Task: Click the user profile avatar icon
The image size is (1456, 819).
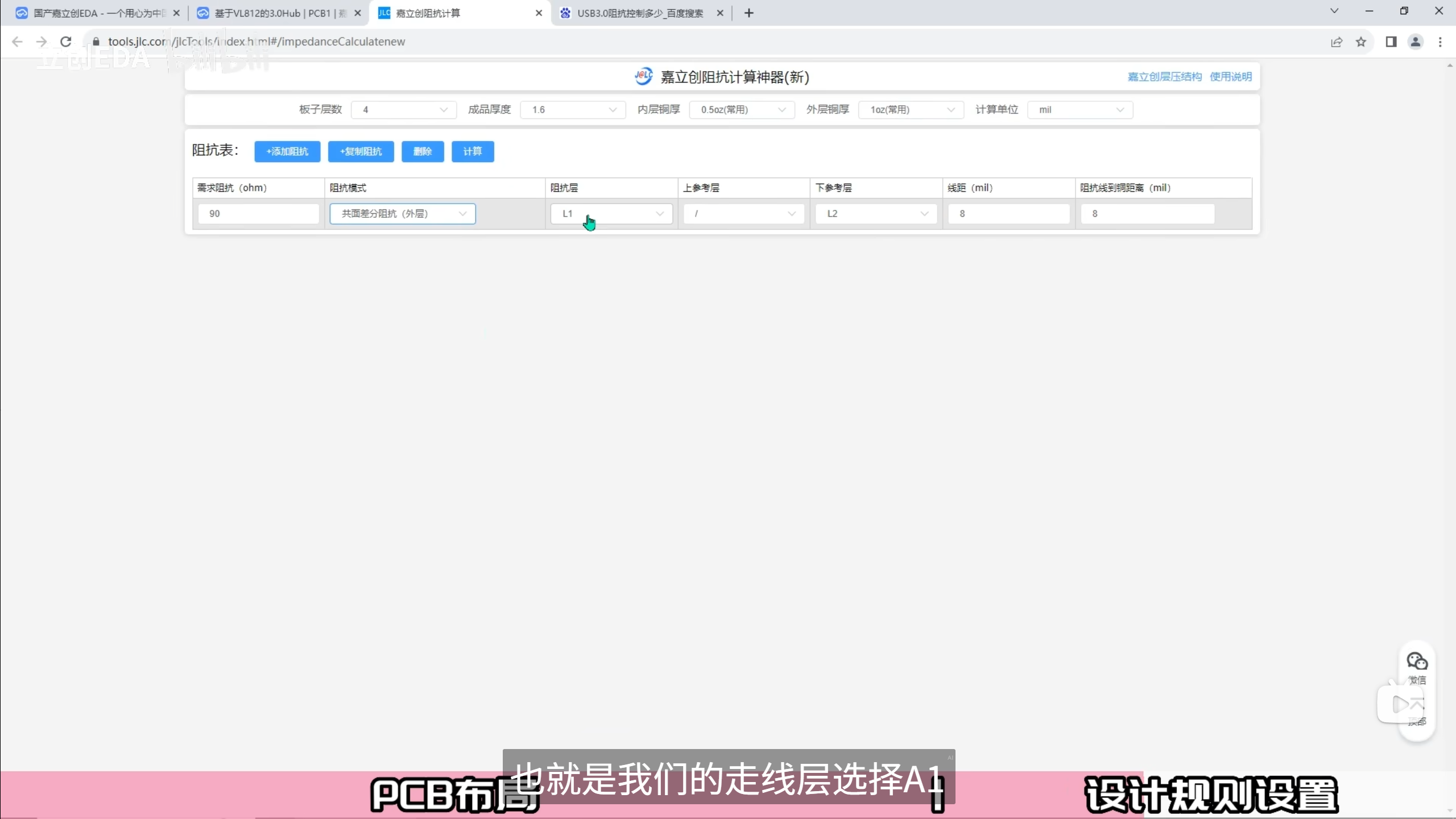Action: tap(1416, 42)
